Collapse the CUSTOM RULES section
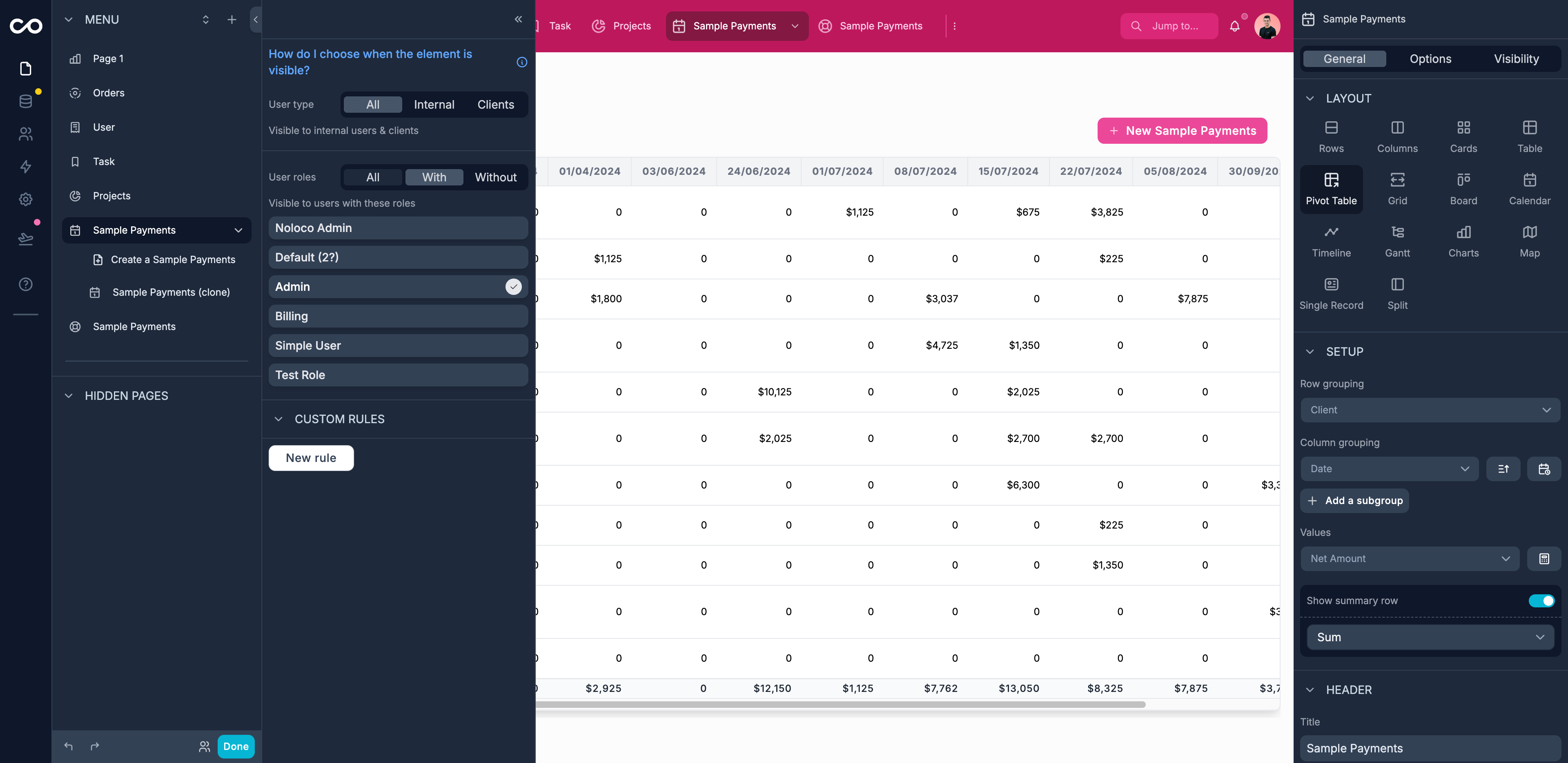1568x763 pixels. pyautogui.click(x=278, y=419)
